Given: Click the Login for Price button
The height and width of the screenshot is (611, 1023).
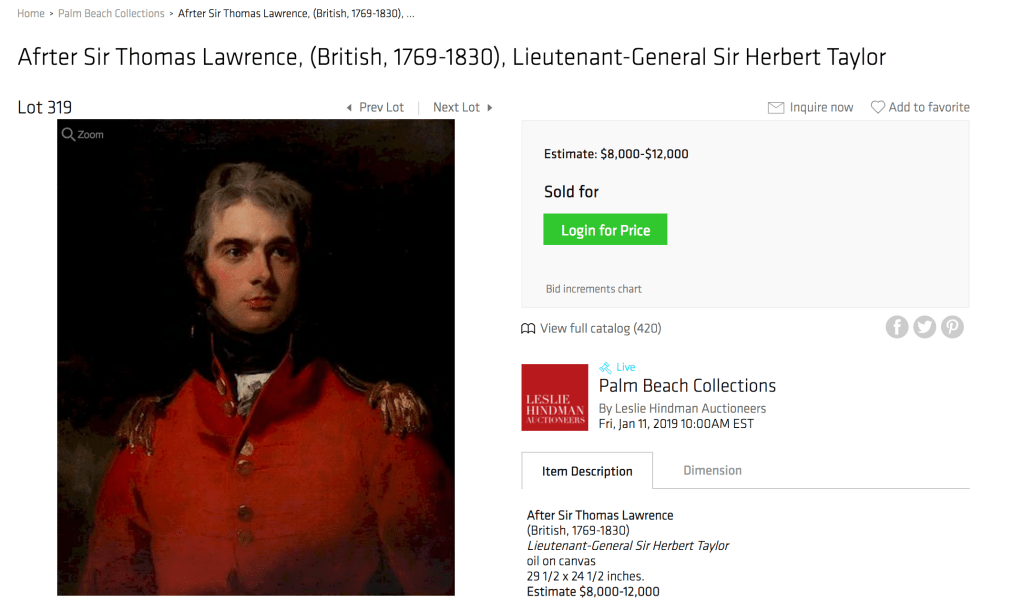Looking at the screenshot, I should 605,230.
